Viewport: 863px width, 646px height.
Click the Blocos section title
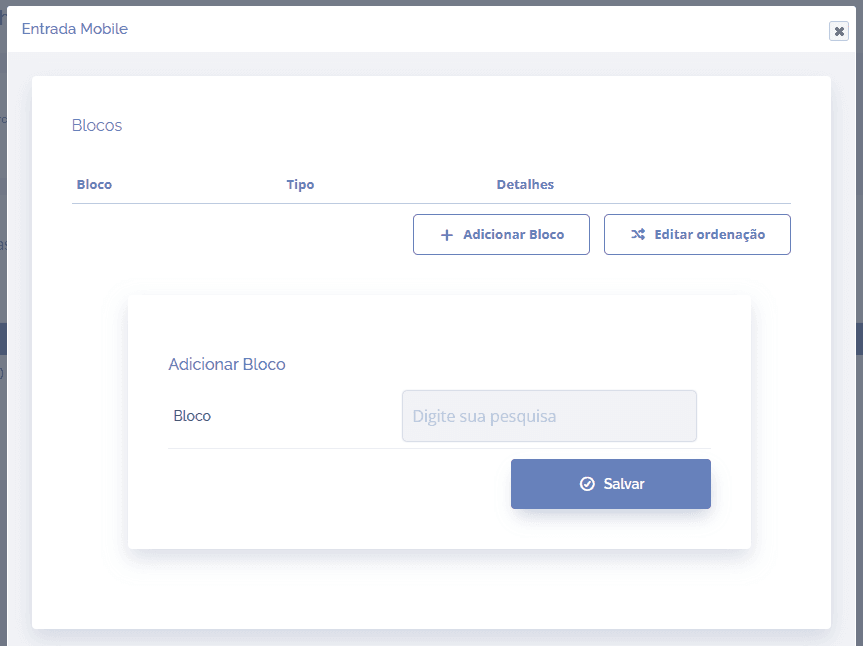click(x=97, y=125)
